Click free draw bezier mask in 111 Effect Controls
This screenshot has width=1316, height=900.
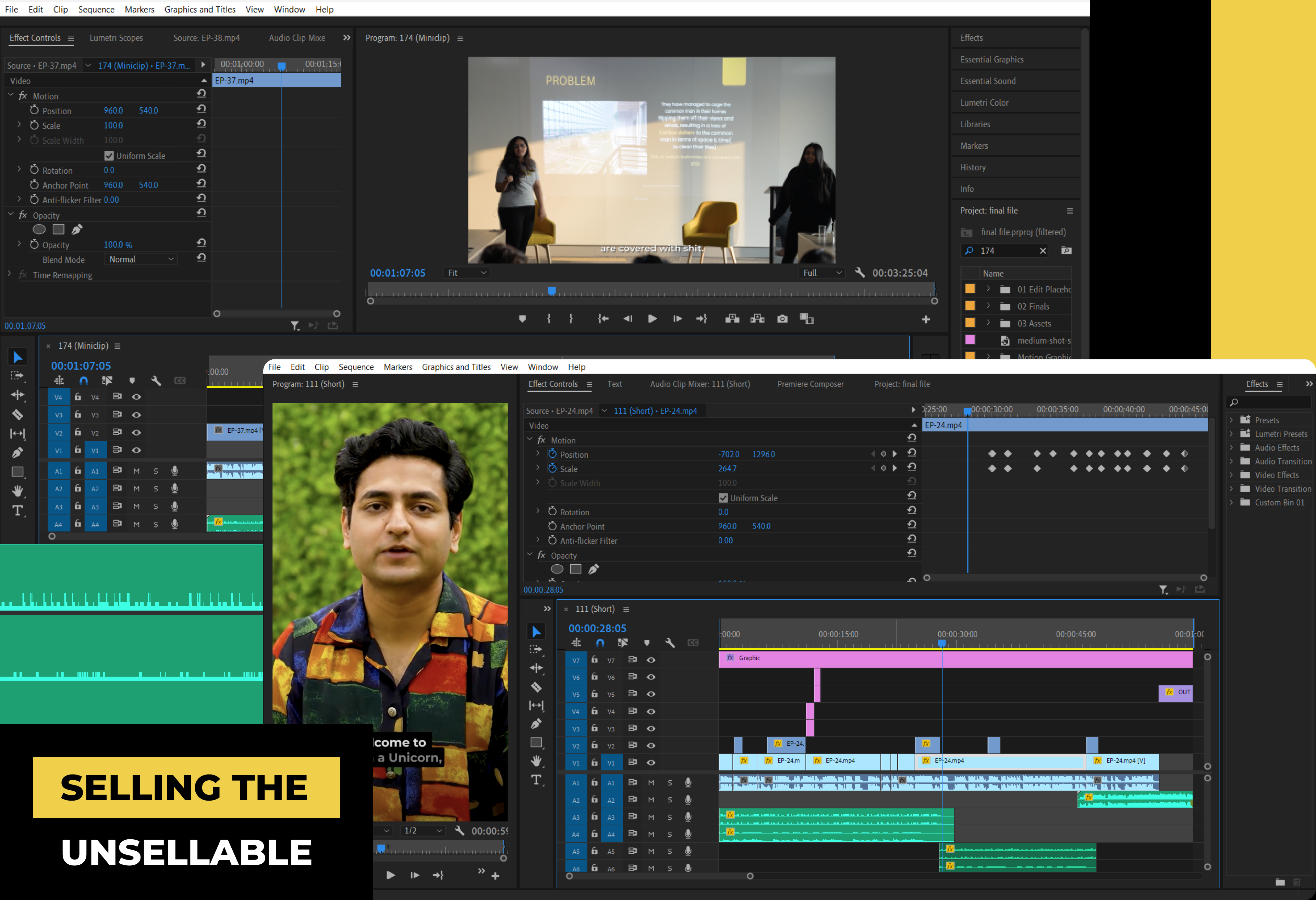(594, 569)
